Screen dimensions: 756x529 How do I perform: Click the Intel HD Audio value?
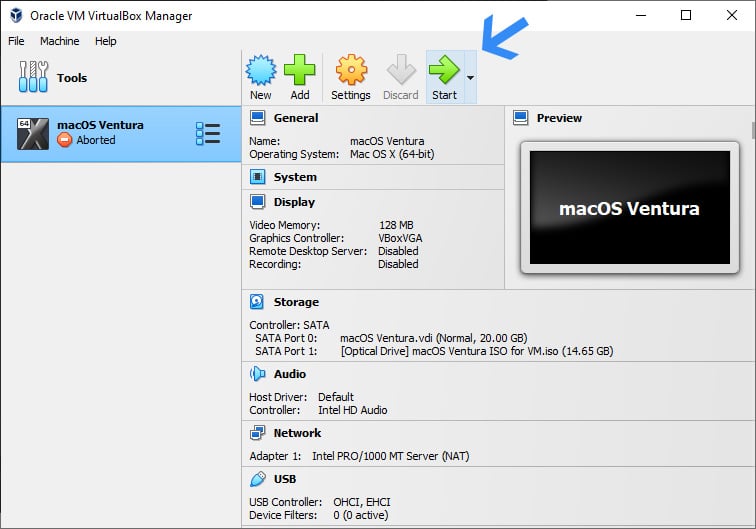point(353,410)
